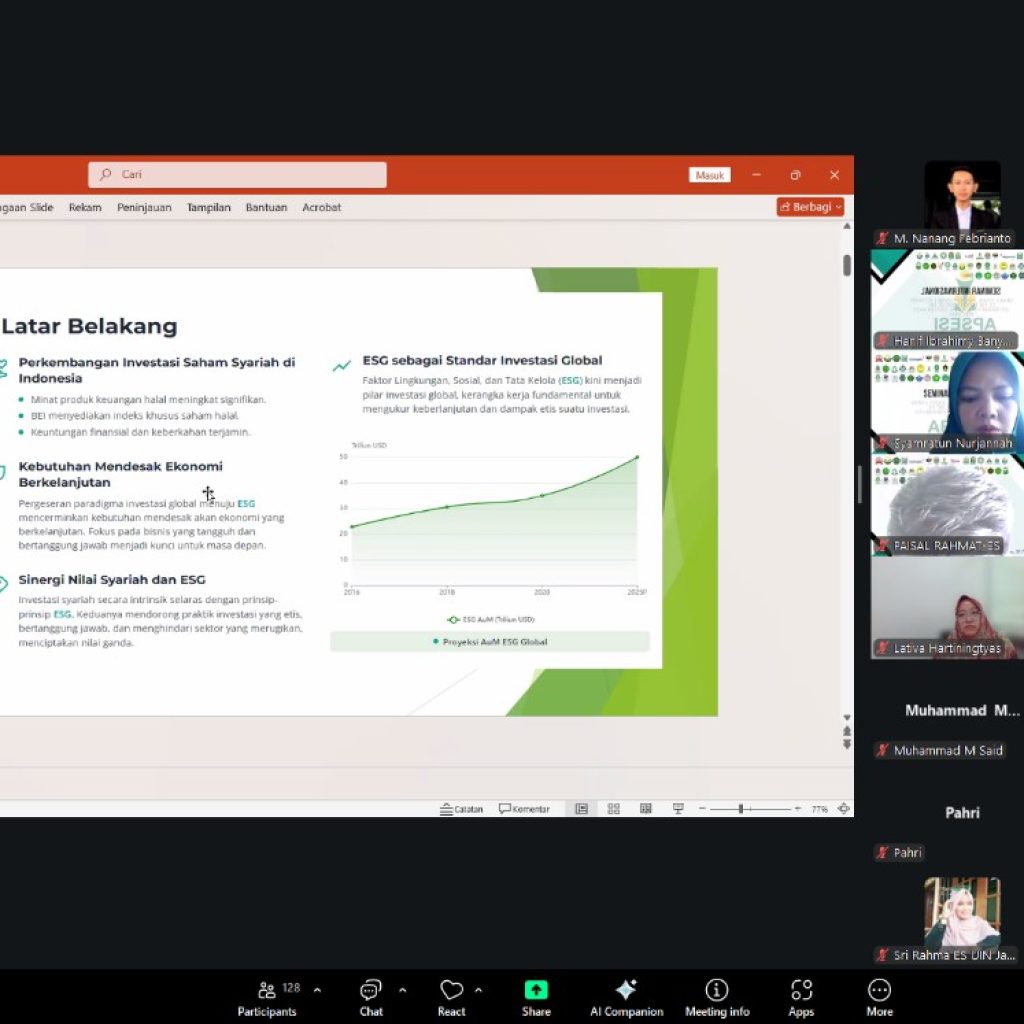Open the More meeting options
1024x1024 pixels.
[x=879, y=996]
